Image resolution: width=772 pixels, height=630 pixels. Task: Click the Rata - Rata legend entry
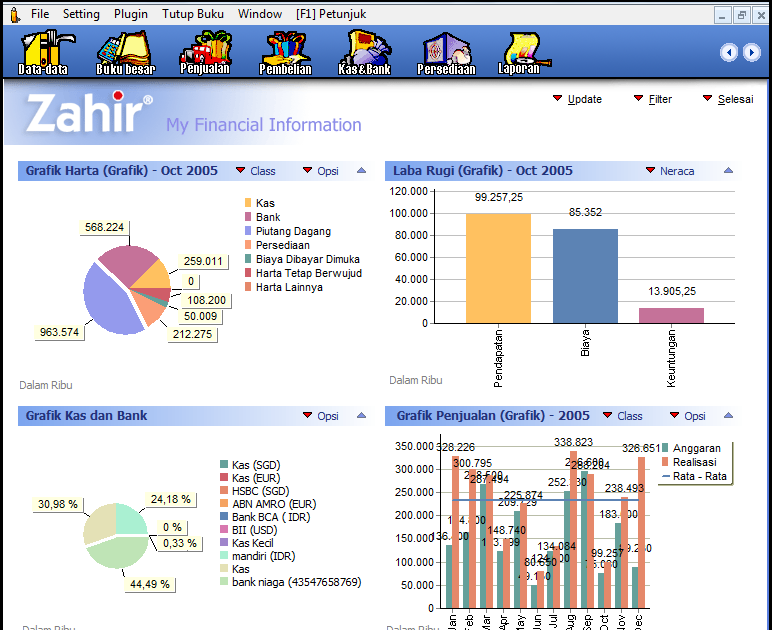[694, 476]
